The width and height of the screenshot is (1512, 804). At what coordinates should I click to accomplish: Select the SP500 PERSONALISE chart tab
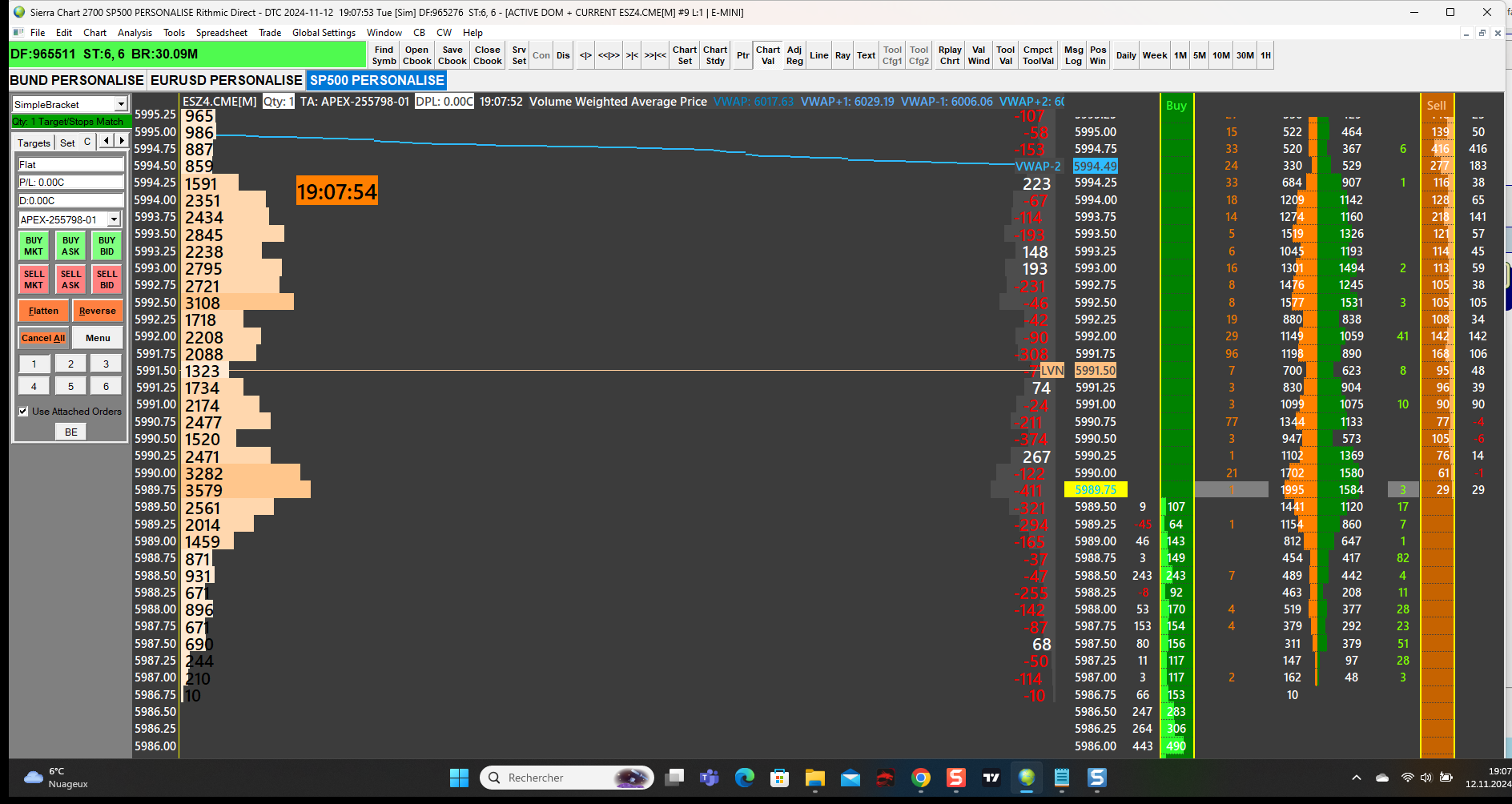pos(377,80)
